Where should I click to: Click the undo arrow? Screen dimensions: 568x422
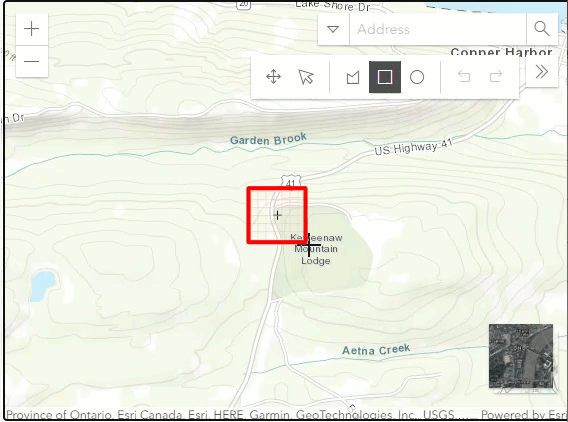pyautogui.click(x=464, y=76)
